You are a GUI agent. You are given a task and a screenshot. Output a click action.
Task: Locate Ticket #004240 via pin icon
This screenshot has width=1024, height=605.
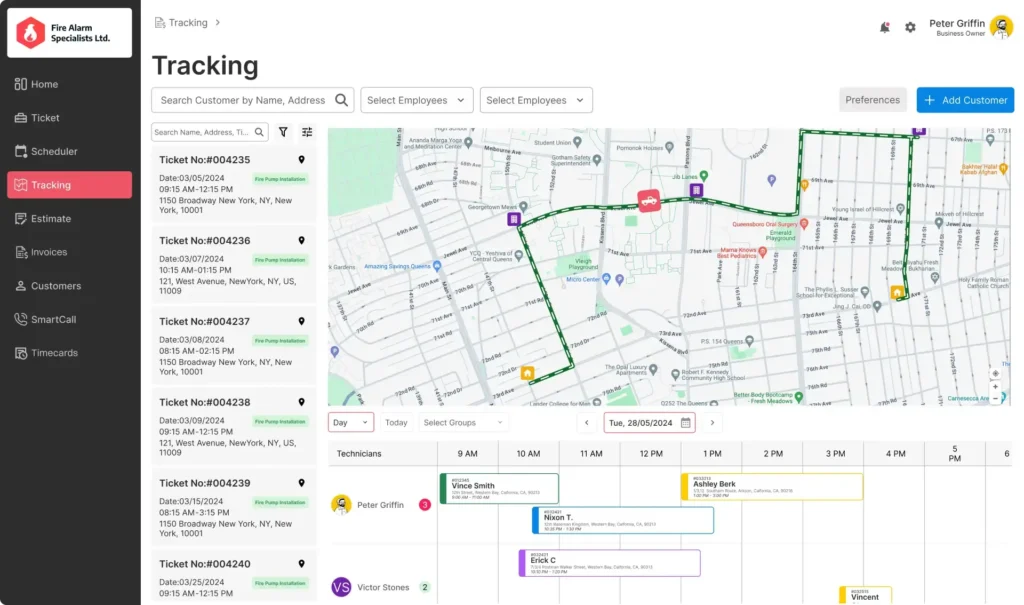coord(302,564)
